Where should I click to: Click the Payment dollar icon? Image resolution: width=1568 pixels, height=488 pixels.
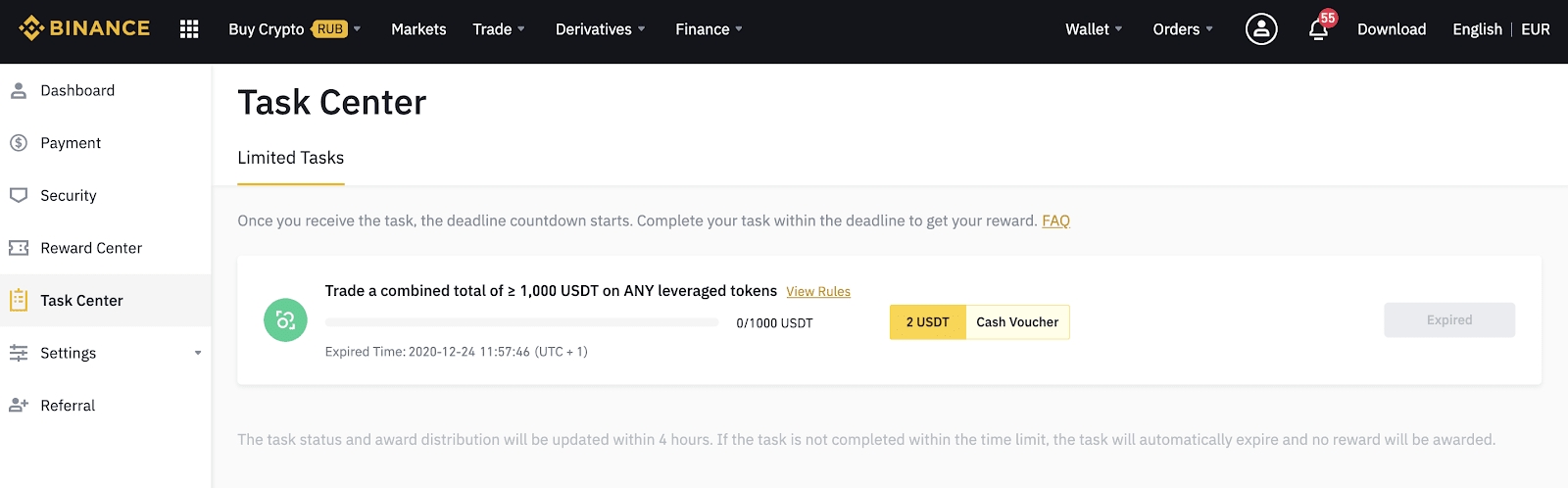(18, 143)
